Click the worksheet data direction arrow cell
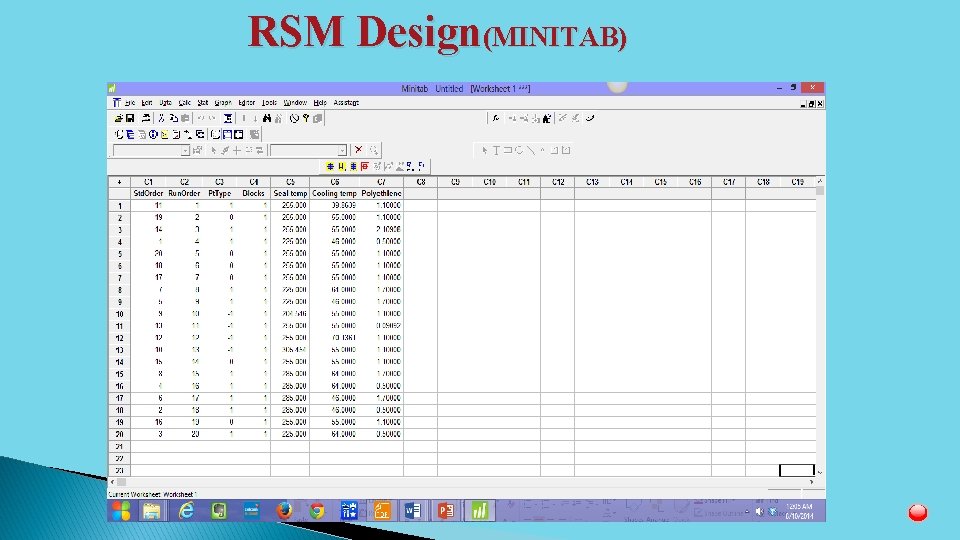Image resolution: width=960 pixels, height=540 pixels. point(119,182)
